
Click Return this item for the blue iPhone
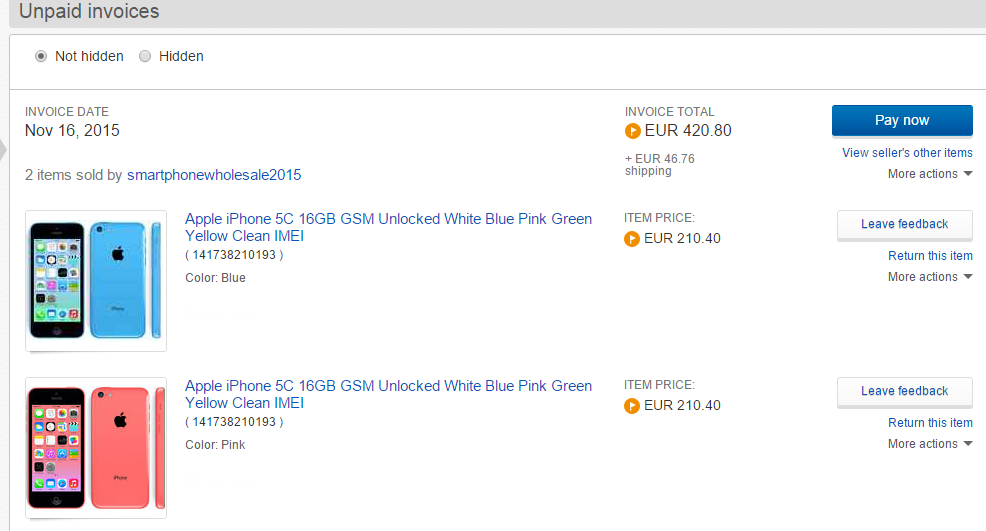coord(930,255)
